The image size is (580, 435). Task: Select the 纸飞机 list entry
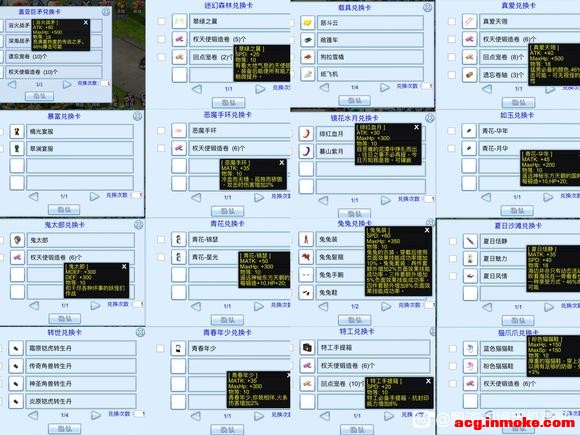(x=370, y=74)
